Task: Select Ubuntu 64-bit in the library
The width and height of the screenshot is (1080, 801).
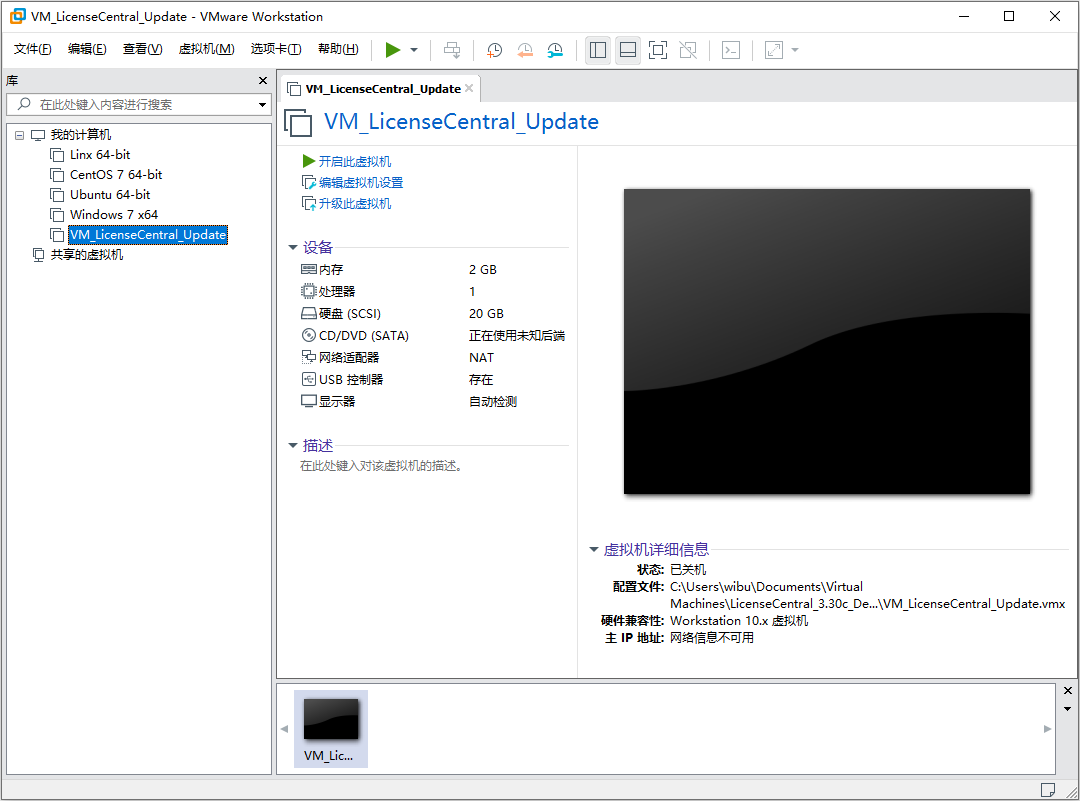Action: 110,195
